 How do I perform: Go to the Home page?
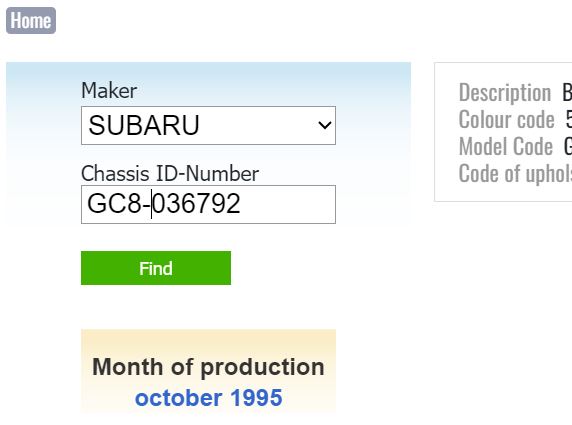pos(31,20)
